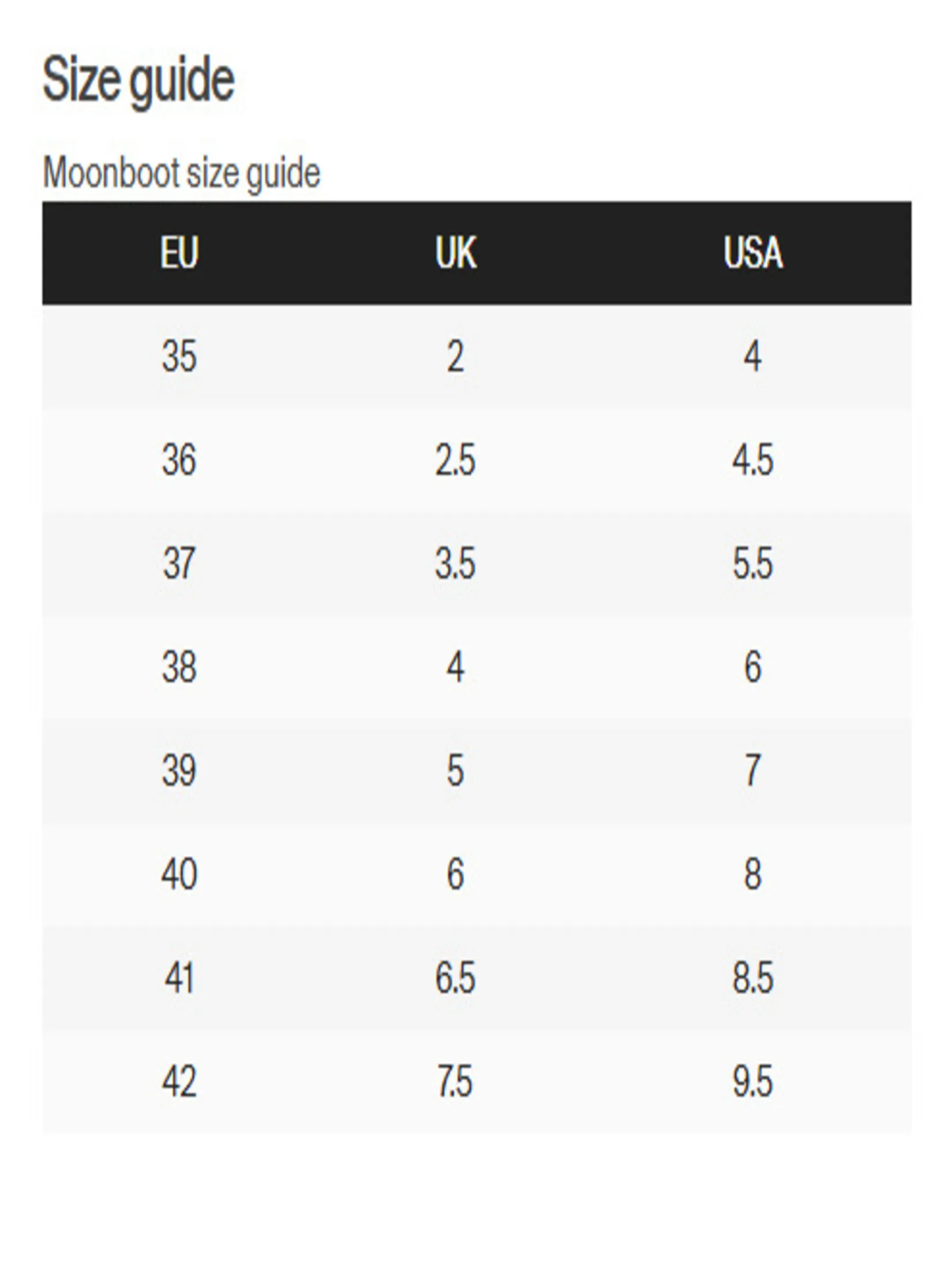
Task: Click UK size 7.5 cell
Action: 455,1080
